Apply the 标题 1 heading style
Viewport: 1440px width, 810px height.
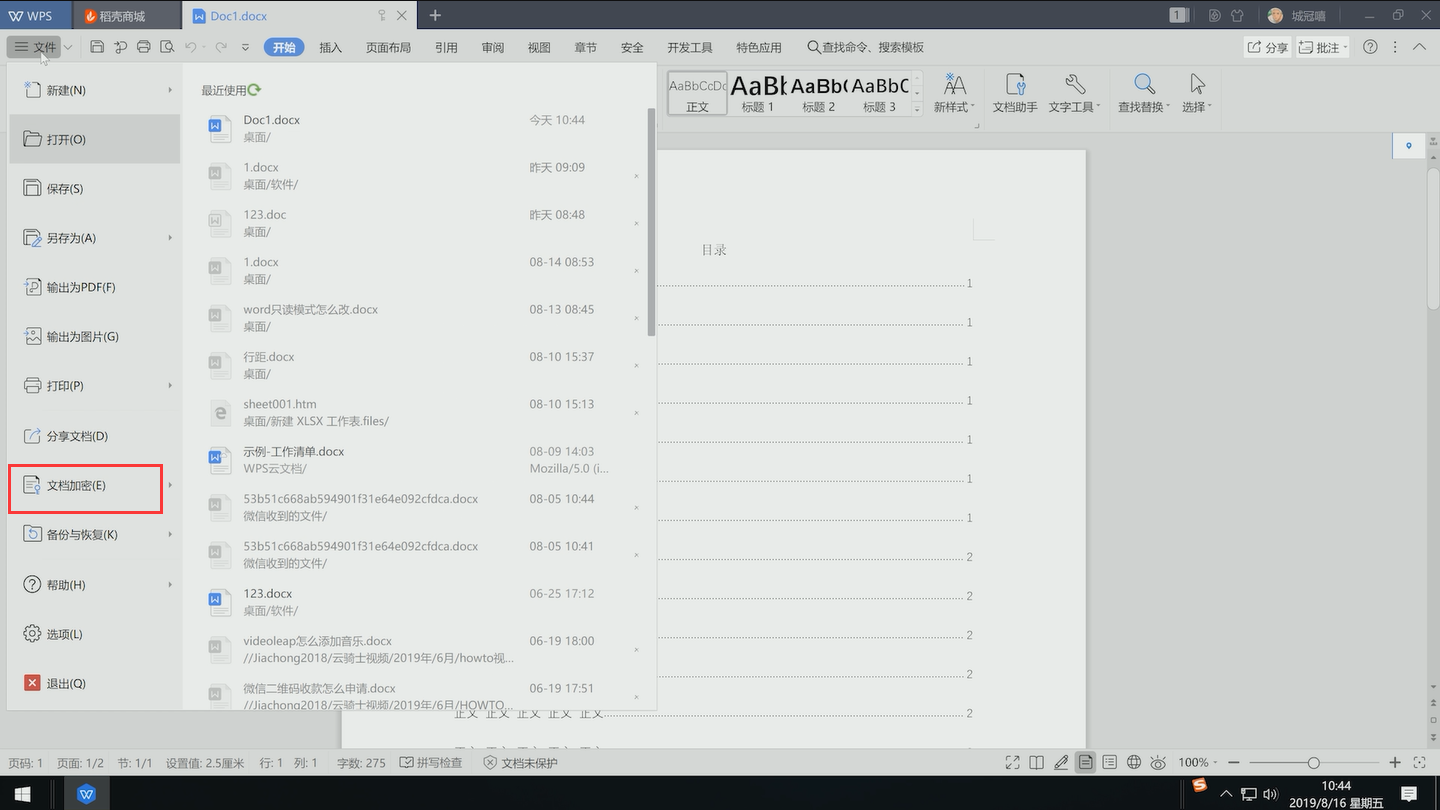coord(758,93)
